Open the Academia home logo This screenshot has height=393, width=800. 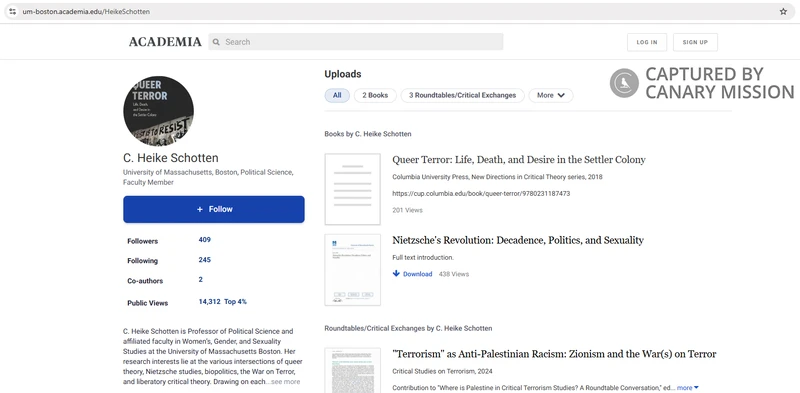[x=165, y=42]
